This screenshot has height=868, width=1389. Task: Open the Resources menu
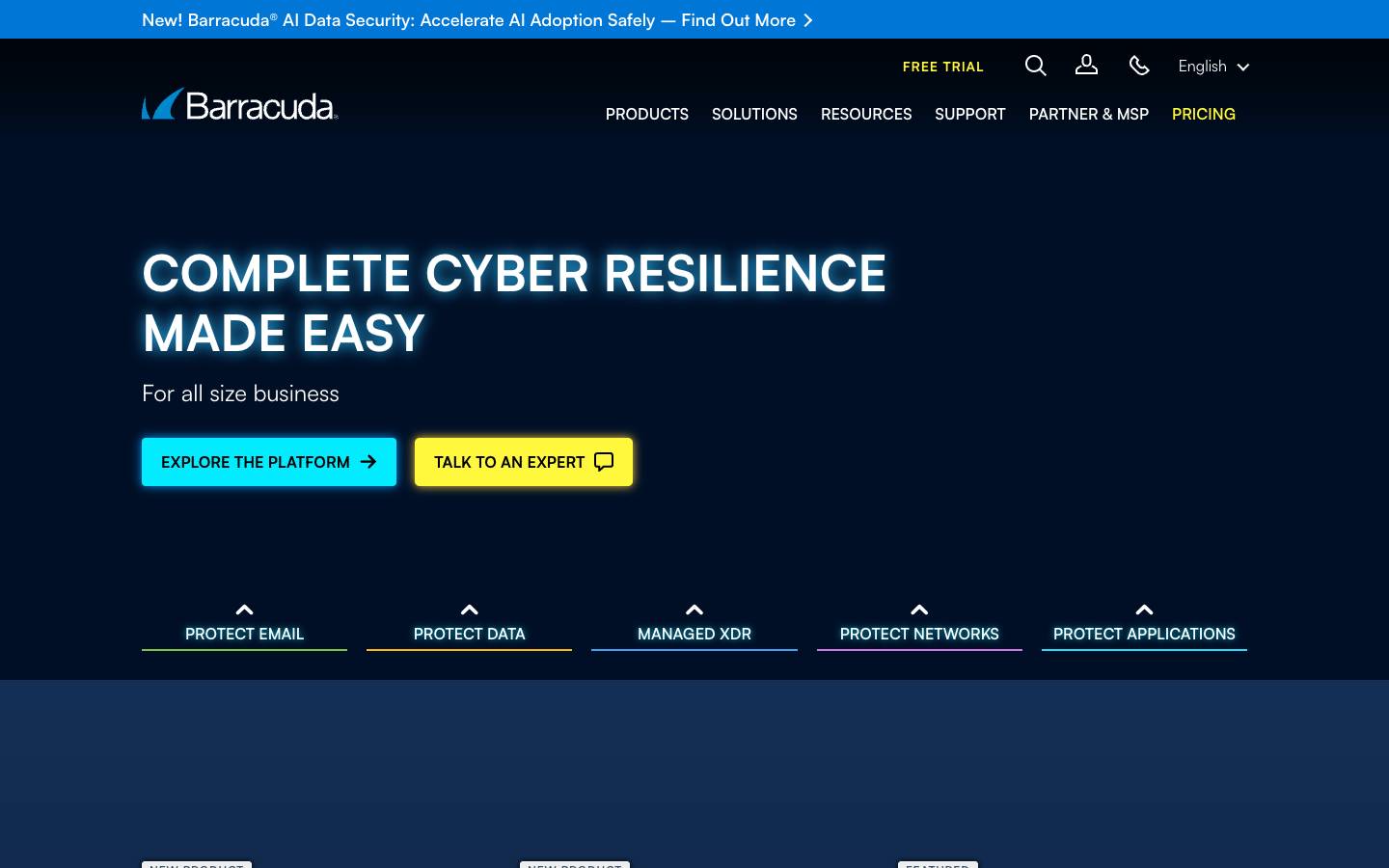(866, 114)
